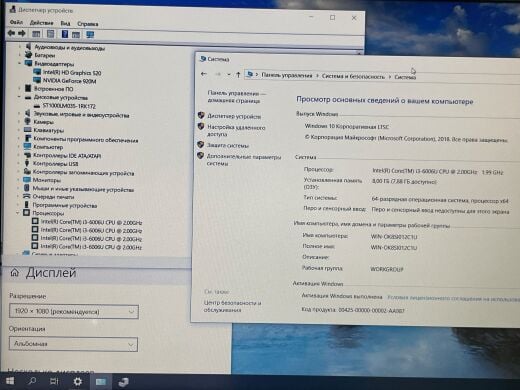
Task: Select NVIDIA GeForce 920M adapter
Action: click(69, 81)
